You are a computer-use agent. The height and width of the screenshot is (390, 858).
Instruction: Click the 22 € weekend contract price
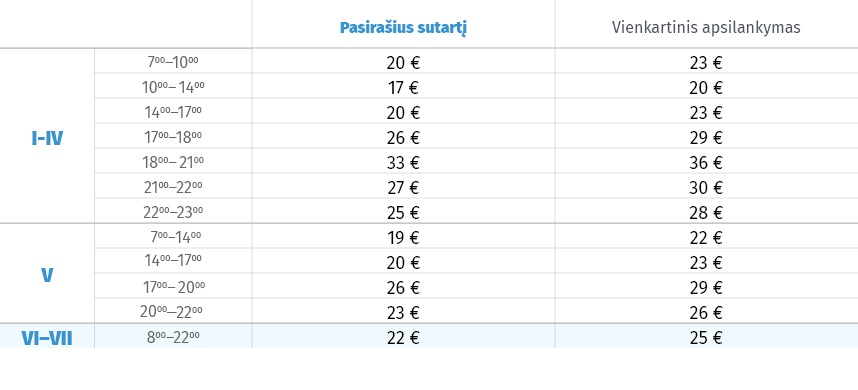[x=403, y=339]
